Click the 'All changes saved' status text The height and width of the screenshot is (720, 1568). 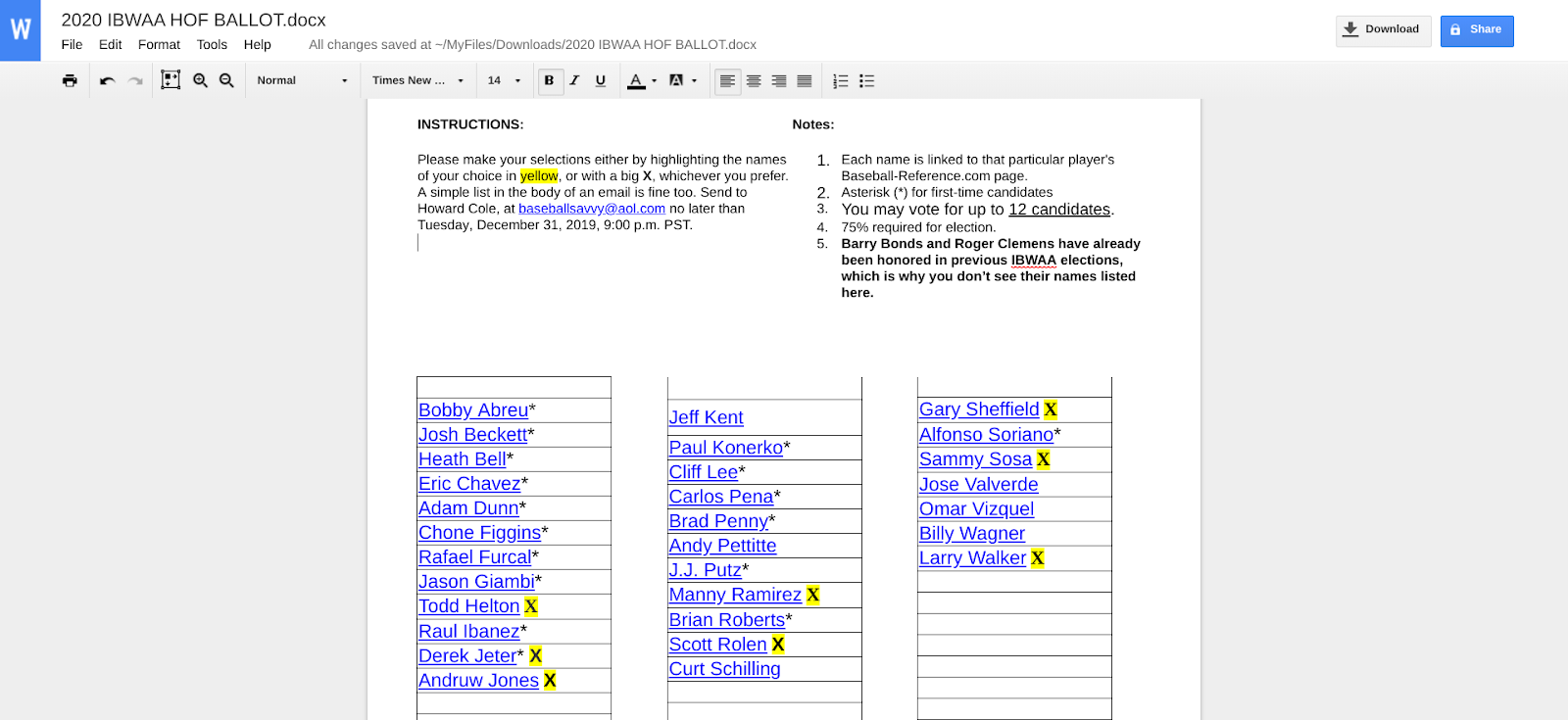(532, 45)
